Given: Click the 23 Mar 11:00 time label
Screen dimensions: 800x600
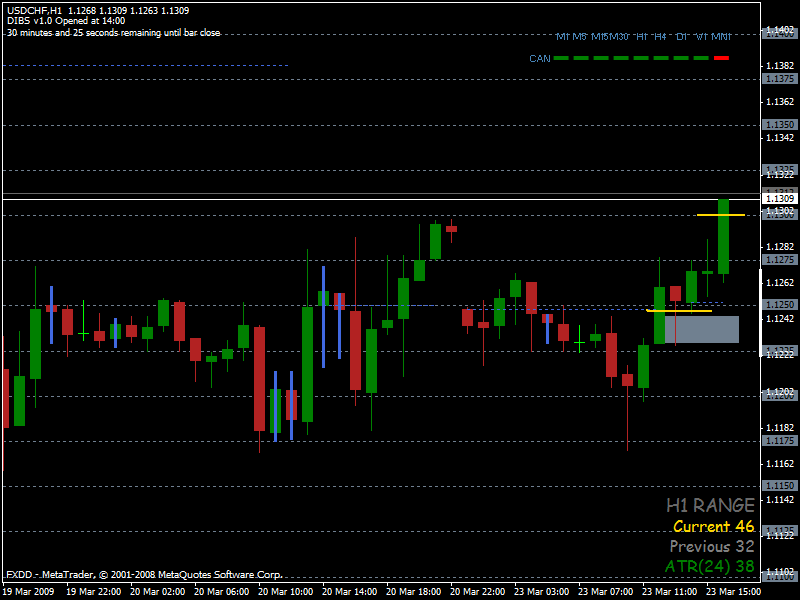Looking at the screenshot, I should pyautogui.click(x=669, y=592).
